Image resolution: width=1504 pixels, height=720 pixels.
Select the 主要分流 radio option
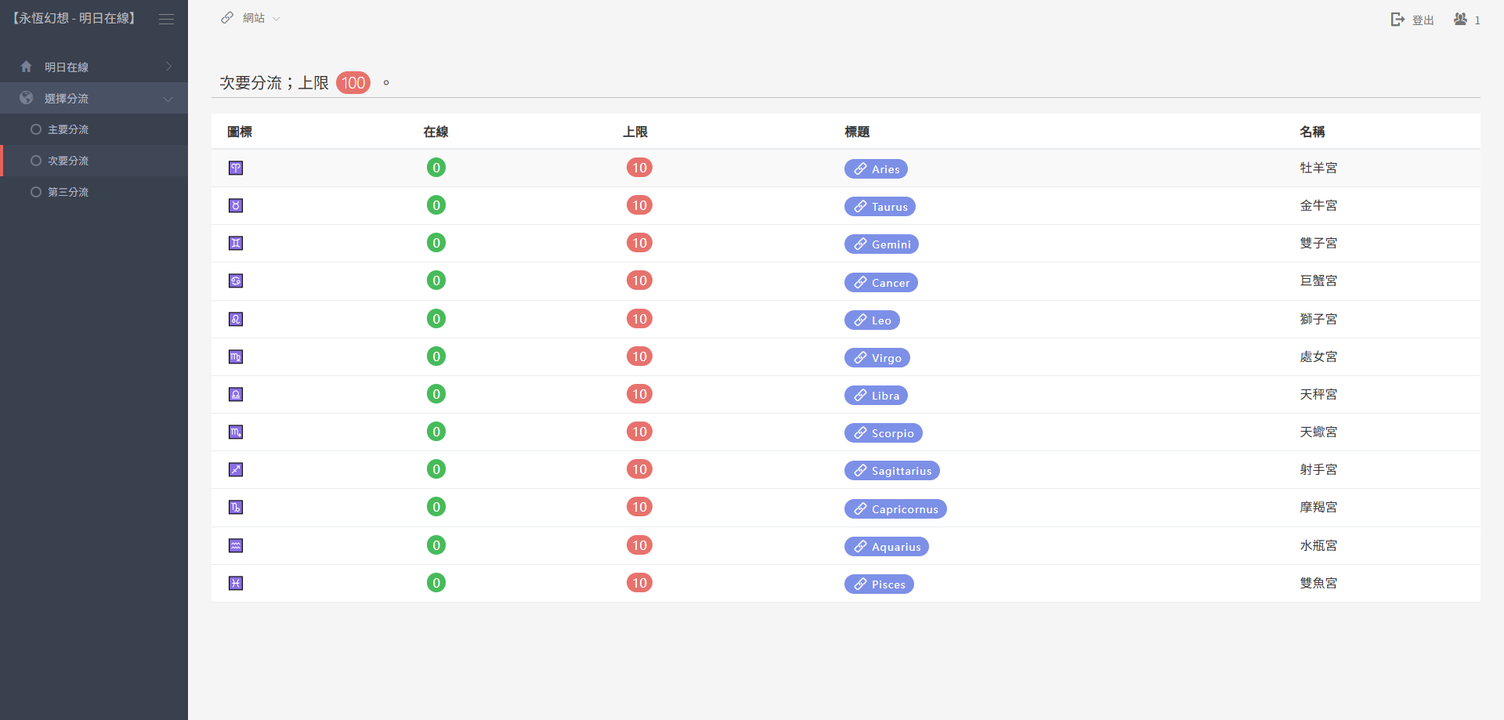tap(36, 130)
